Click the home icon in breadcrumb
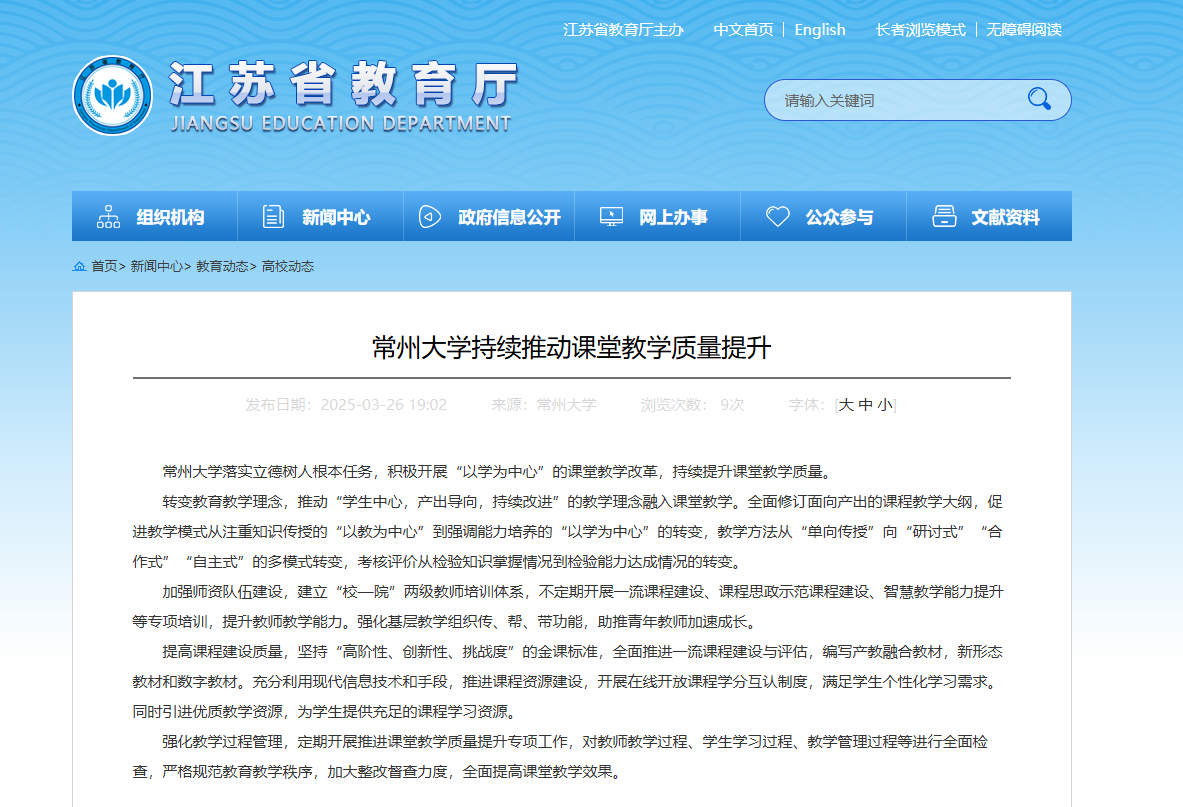 (x=79, y=267)
